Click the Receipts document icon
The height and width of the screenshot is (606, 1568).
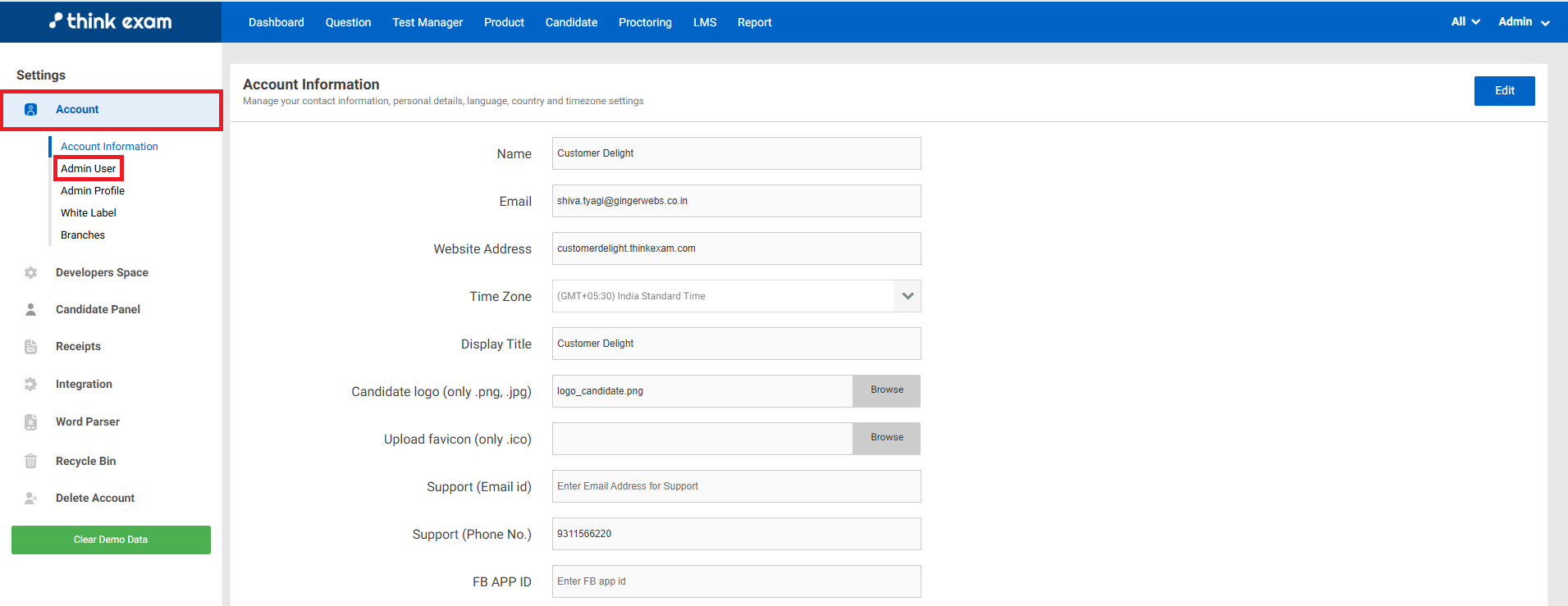click(x=31, y=347)
